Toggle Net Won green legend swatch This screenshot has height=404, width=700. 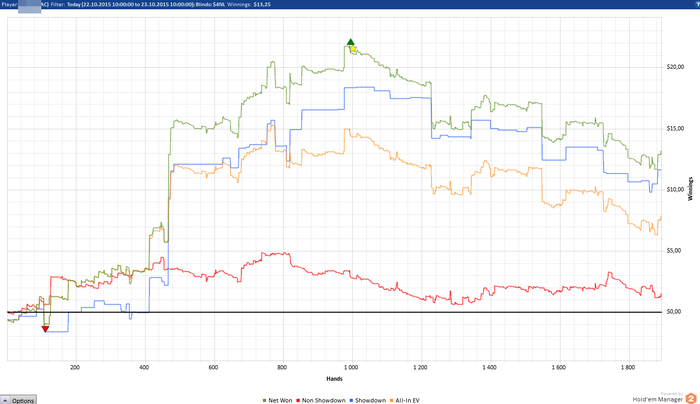pyautogui.click(x=264, y=400)
